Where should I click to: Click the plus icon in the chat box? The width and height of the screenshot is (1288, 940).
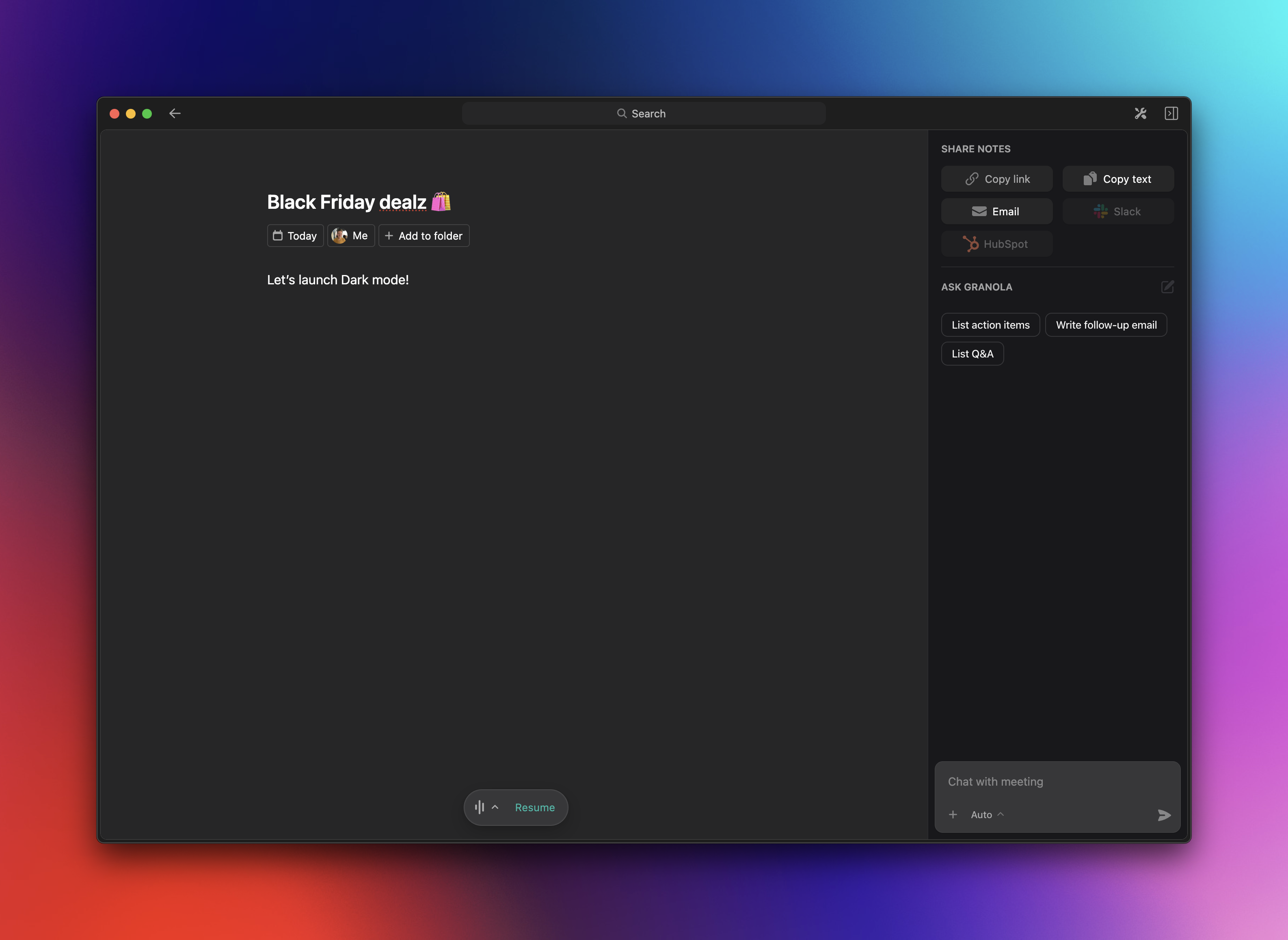[x=953, y=814]
